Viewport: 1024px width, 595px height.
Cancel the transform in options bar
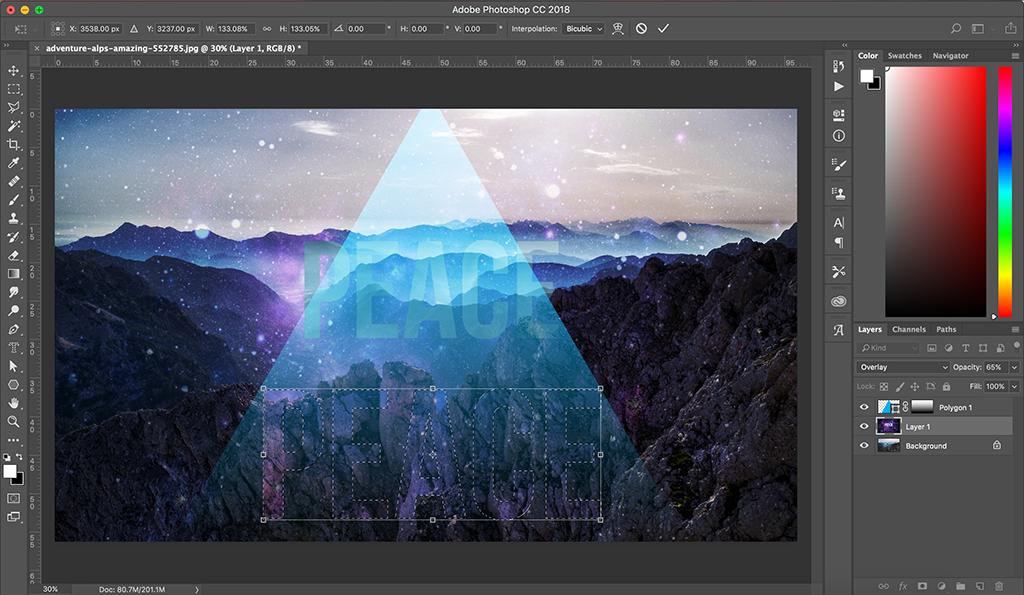tap(641, 29)
